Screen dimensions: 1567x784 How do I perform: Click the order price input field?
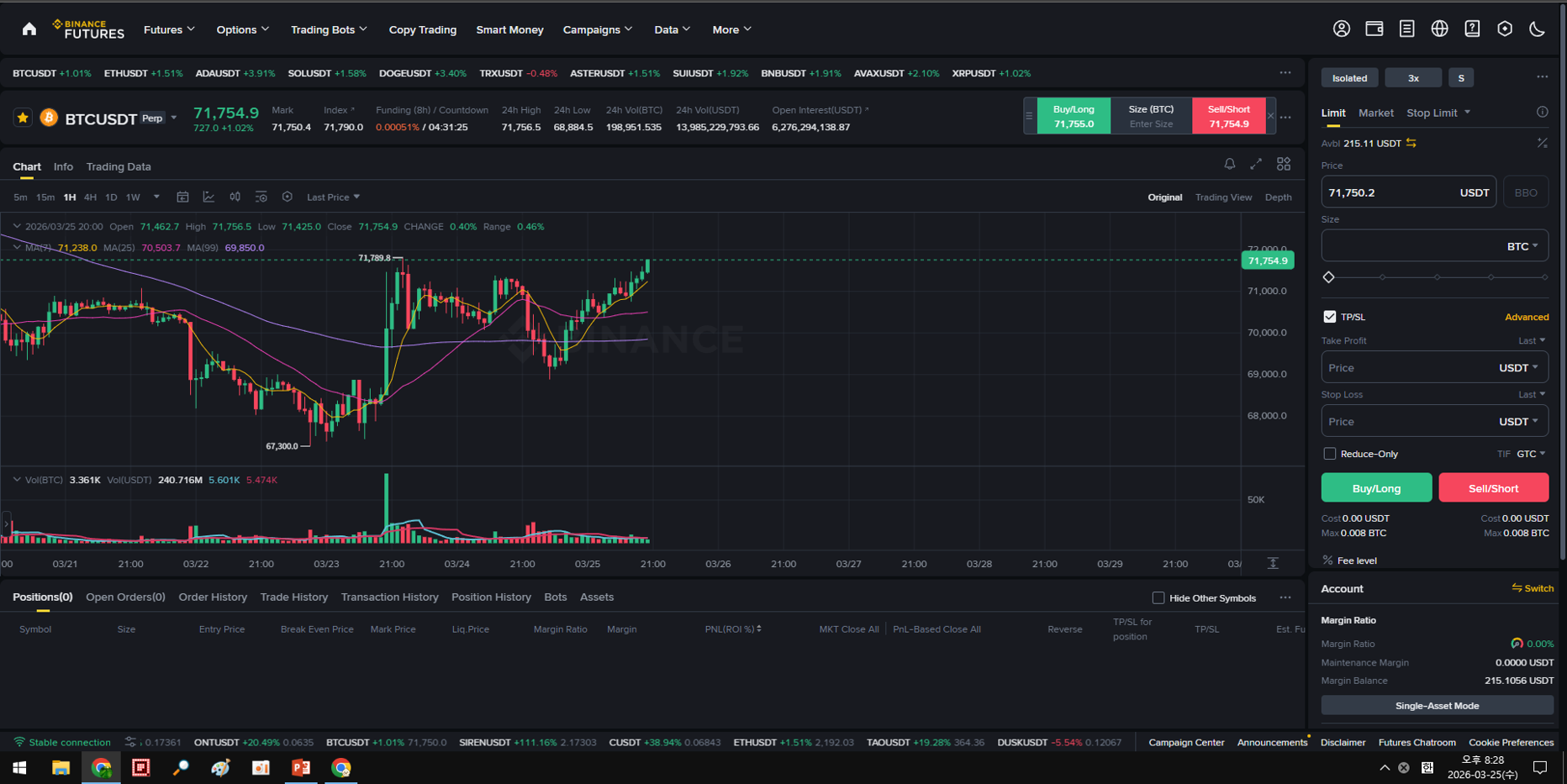[1408, 192]
